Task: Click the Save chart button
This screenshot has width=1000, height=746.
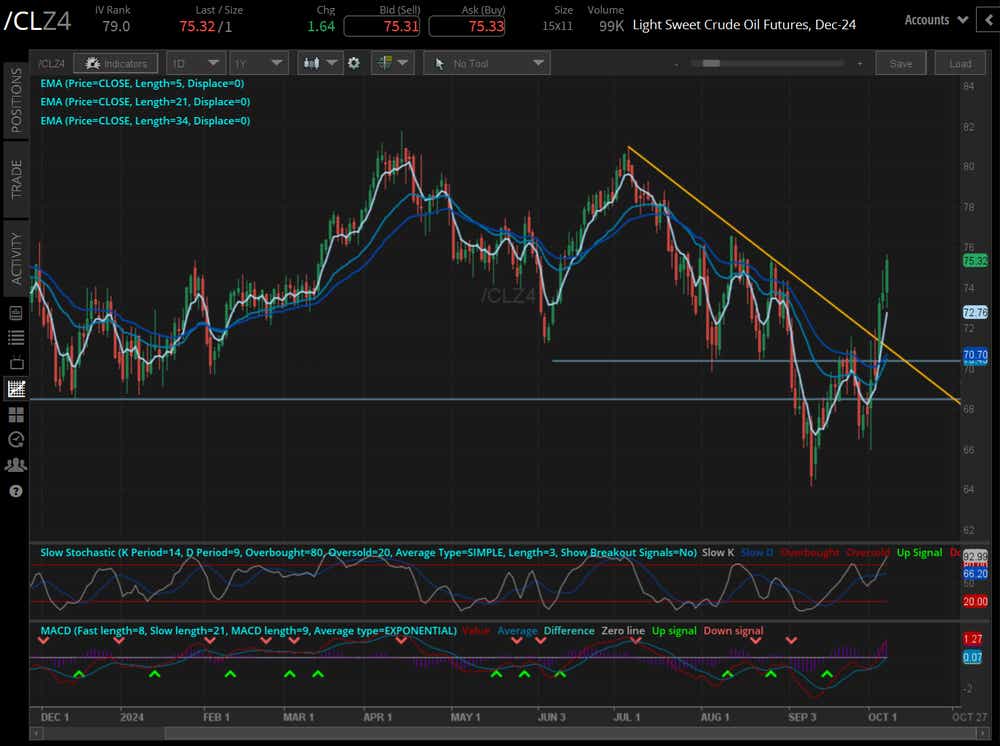Action: click(900, 63)
